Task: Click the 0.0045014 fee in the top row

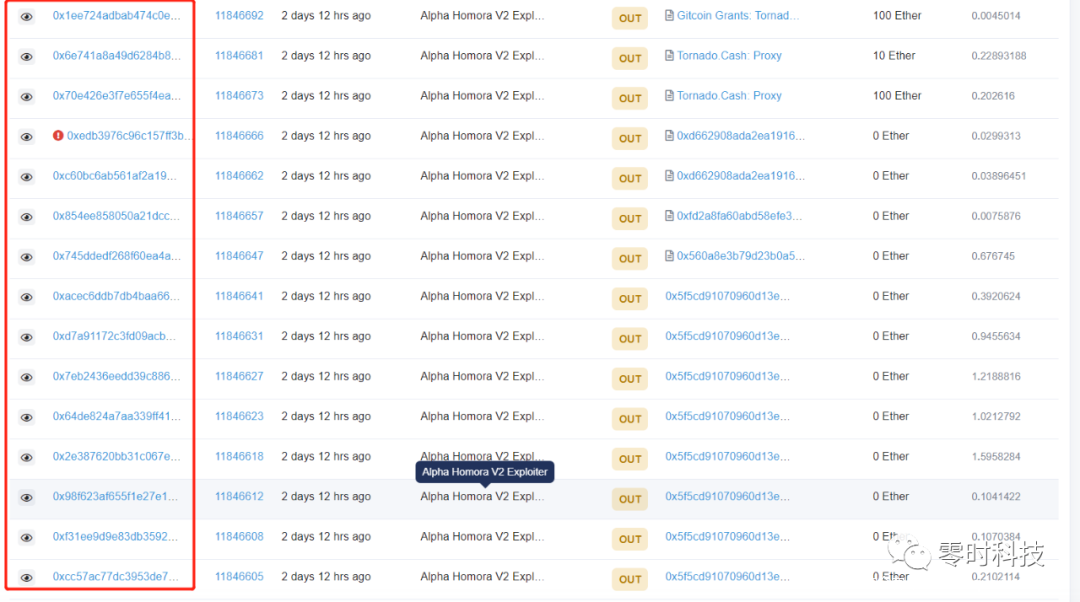Action: (x=996, y=15)
